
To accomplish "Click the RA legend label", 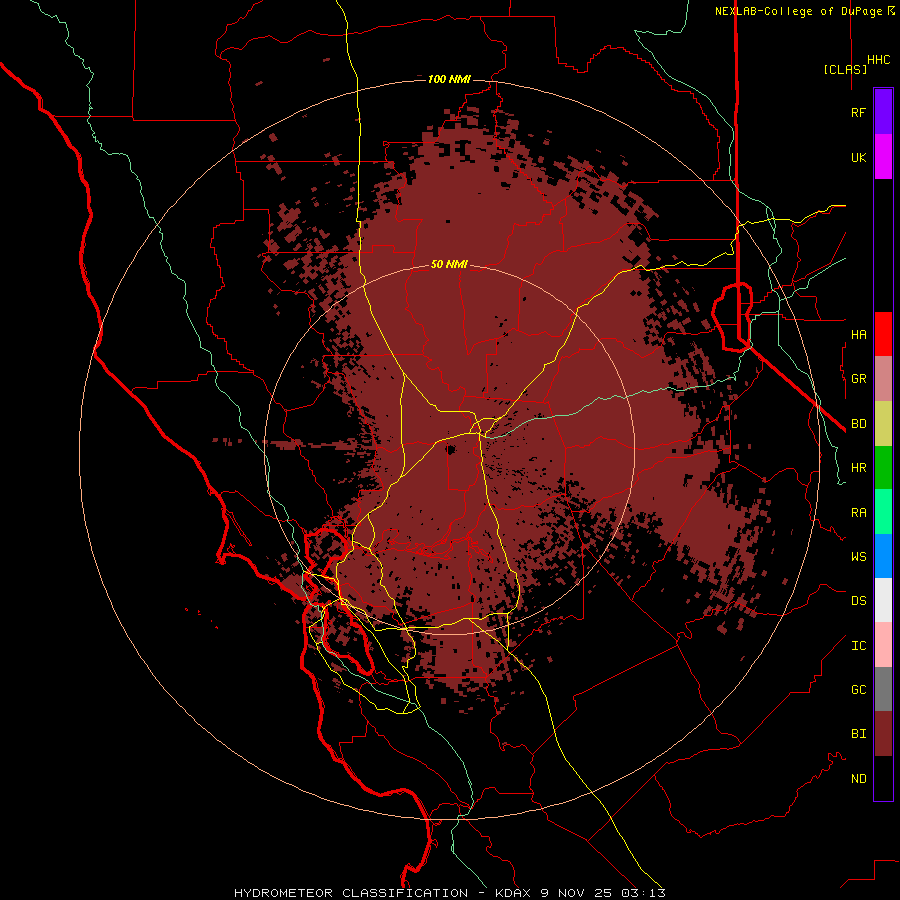I will coord(858,513).
